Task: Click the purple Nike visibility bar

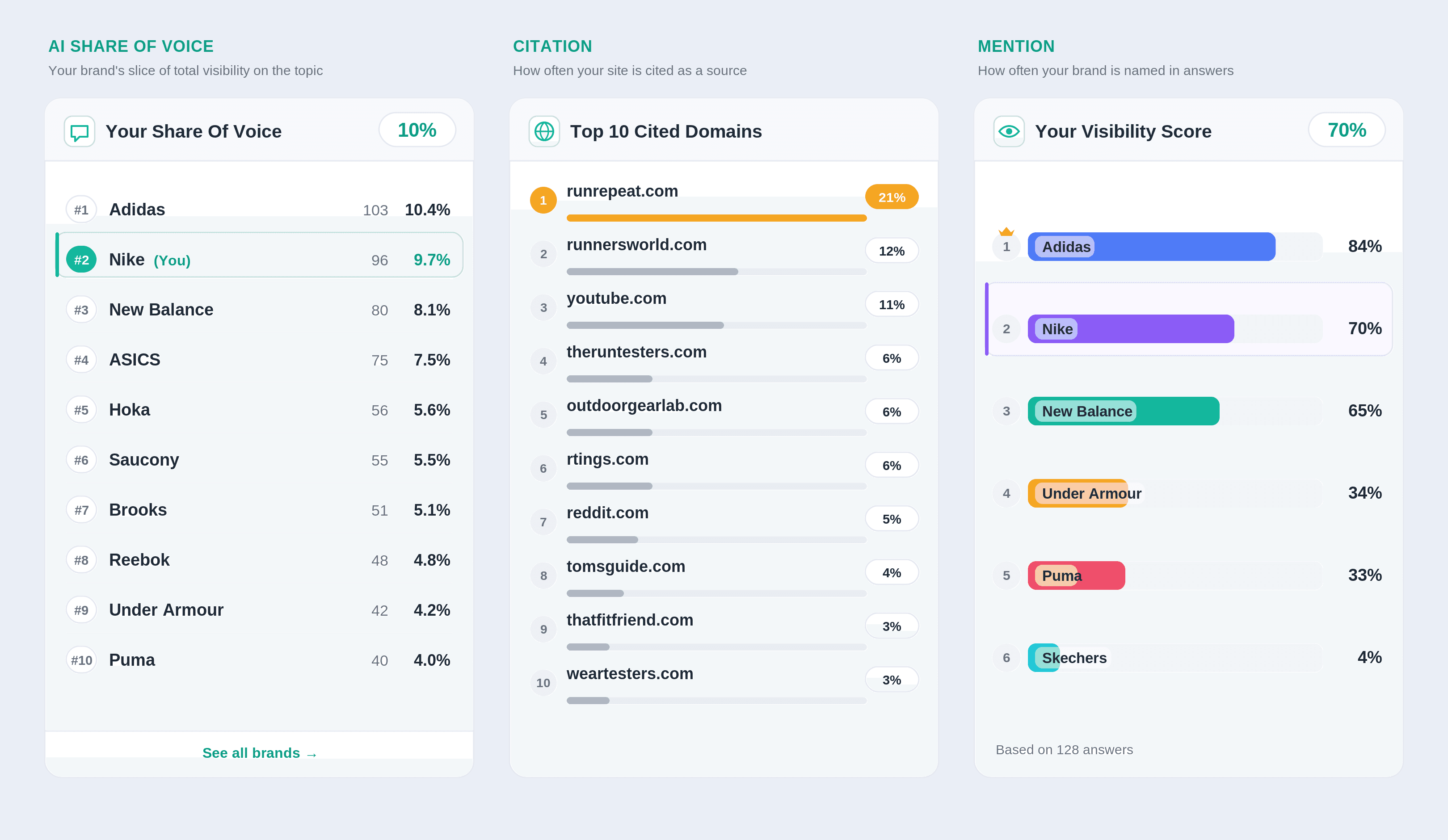Action: (x=1130, y=329)
